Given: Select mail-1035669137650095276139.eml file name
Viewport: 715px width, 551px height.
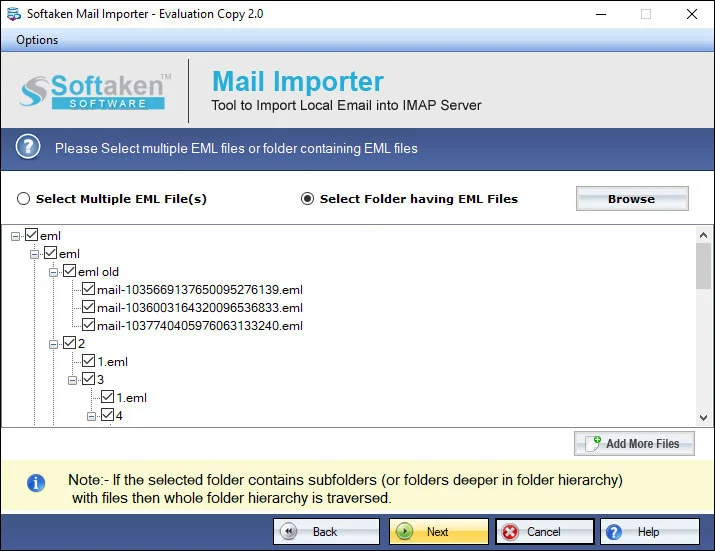Looking at the screenshot, I should click(x=200, y=290).
